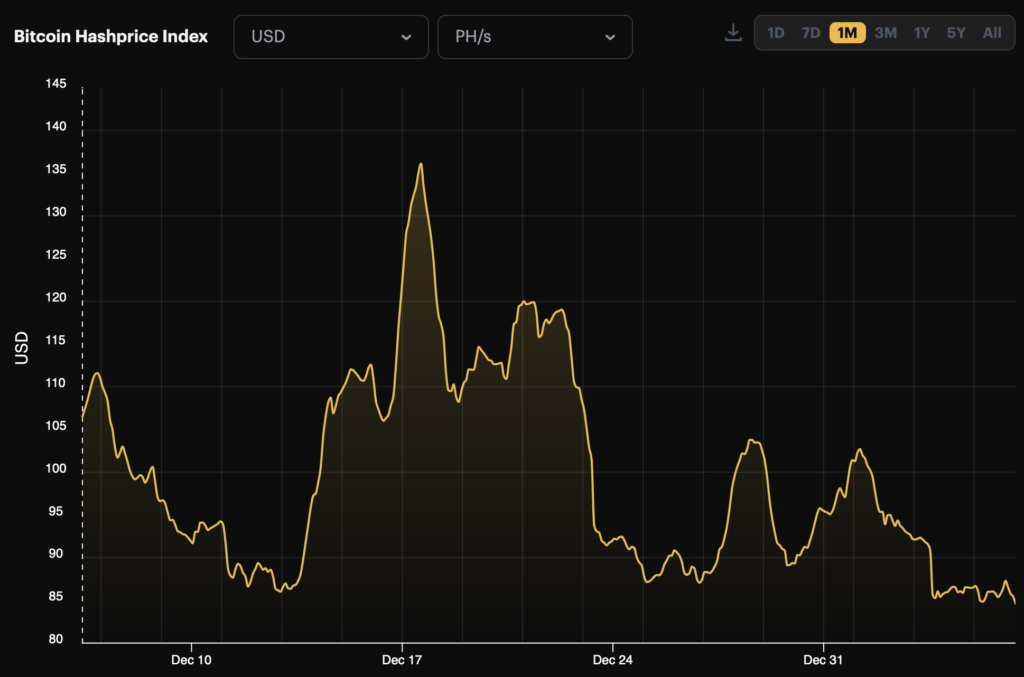Click the Dec 10 x-axis date label
1024x677 pixels.
[191, 660]
